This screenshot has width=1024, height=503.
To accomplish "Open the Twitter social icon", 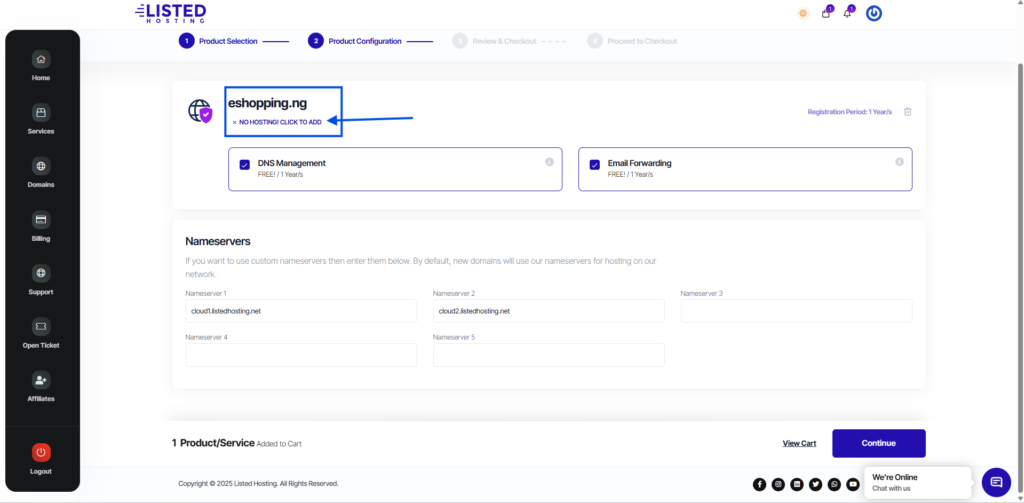I will [815, 484].
